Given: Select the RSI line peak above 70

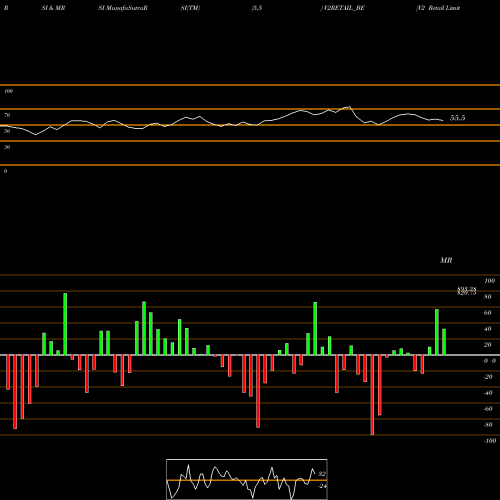Looking at the screenshot, I should pyautogui.click(x=349, y=107).
